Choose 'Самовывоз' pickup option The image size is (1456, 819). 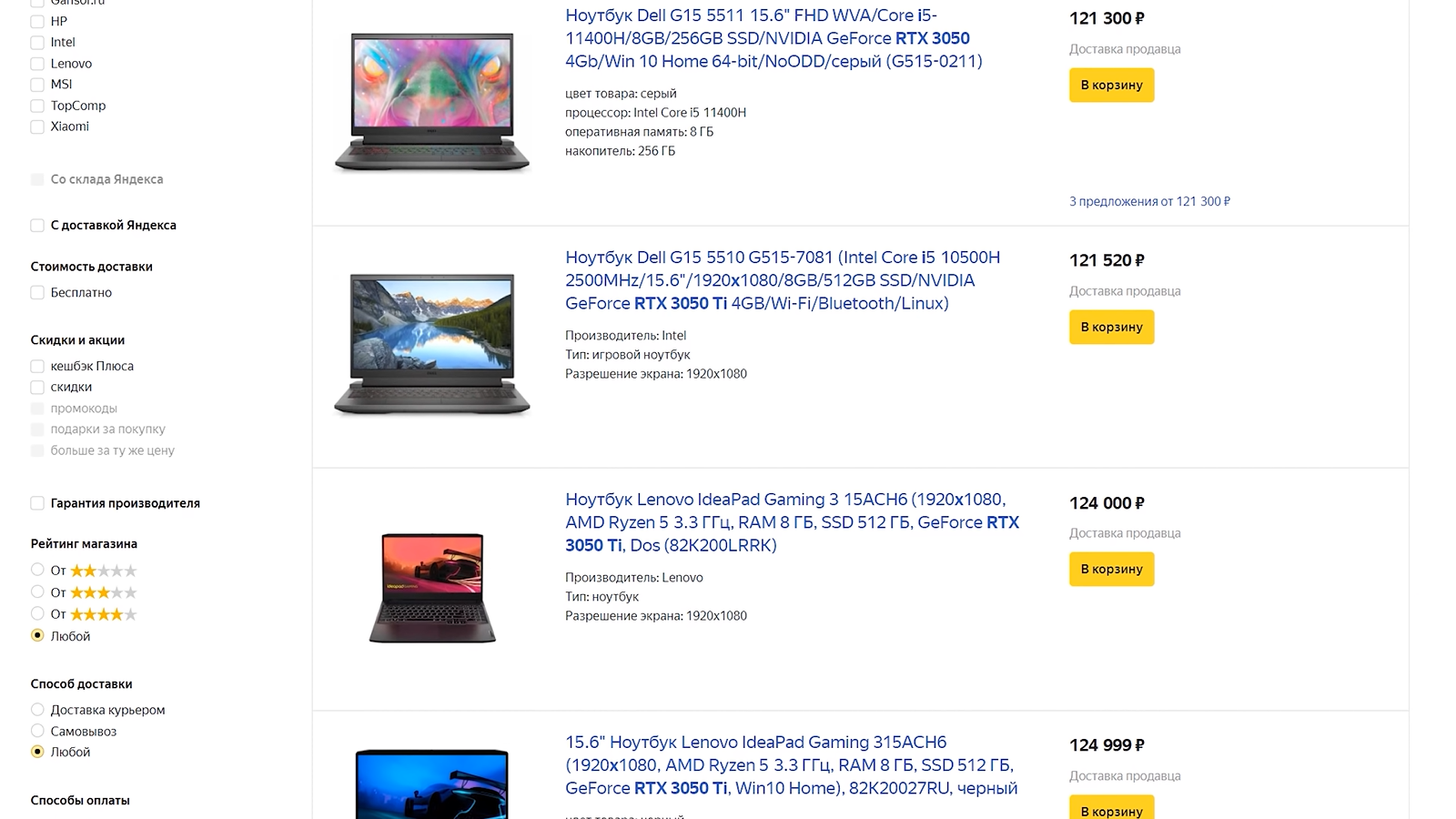[x=37, y=731]
